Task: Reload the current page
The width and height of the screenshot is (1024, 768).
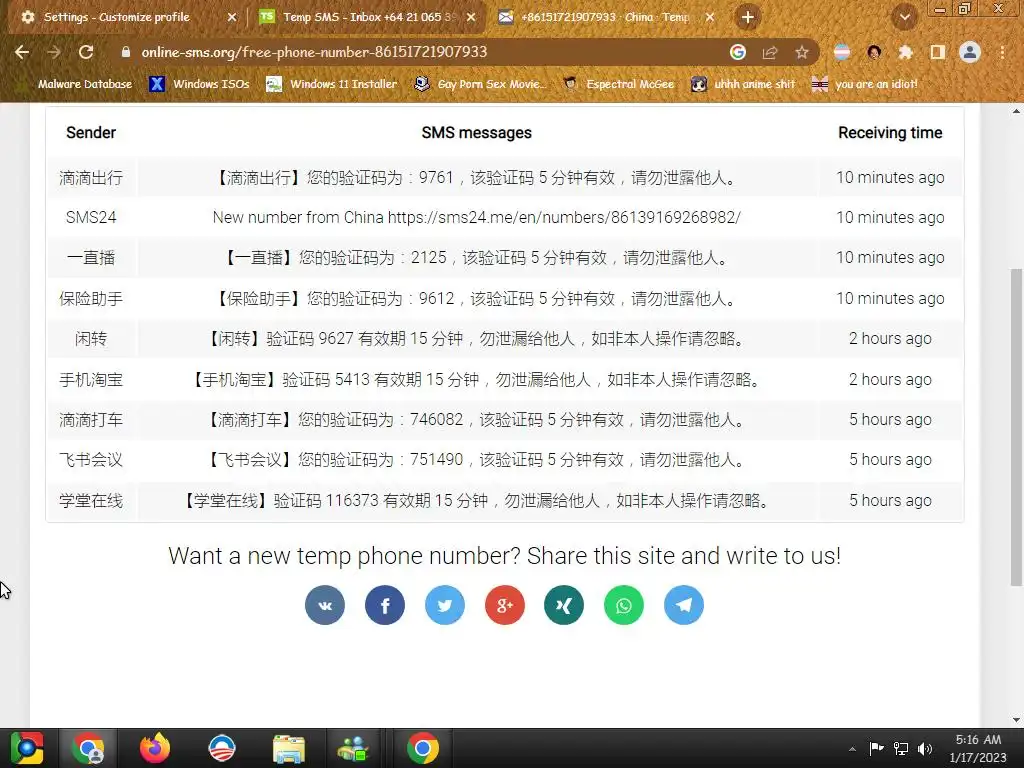Action: [x=86, y=52]
